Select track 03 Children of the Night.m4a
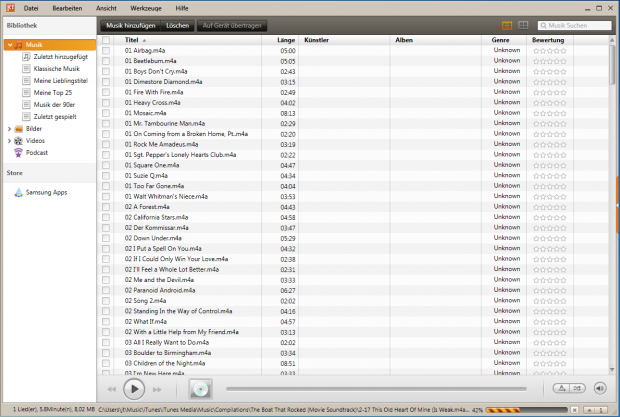The image size is (620, 417). point(165,363)
